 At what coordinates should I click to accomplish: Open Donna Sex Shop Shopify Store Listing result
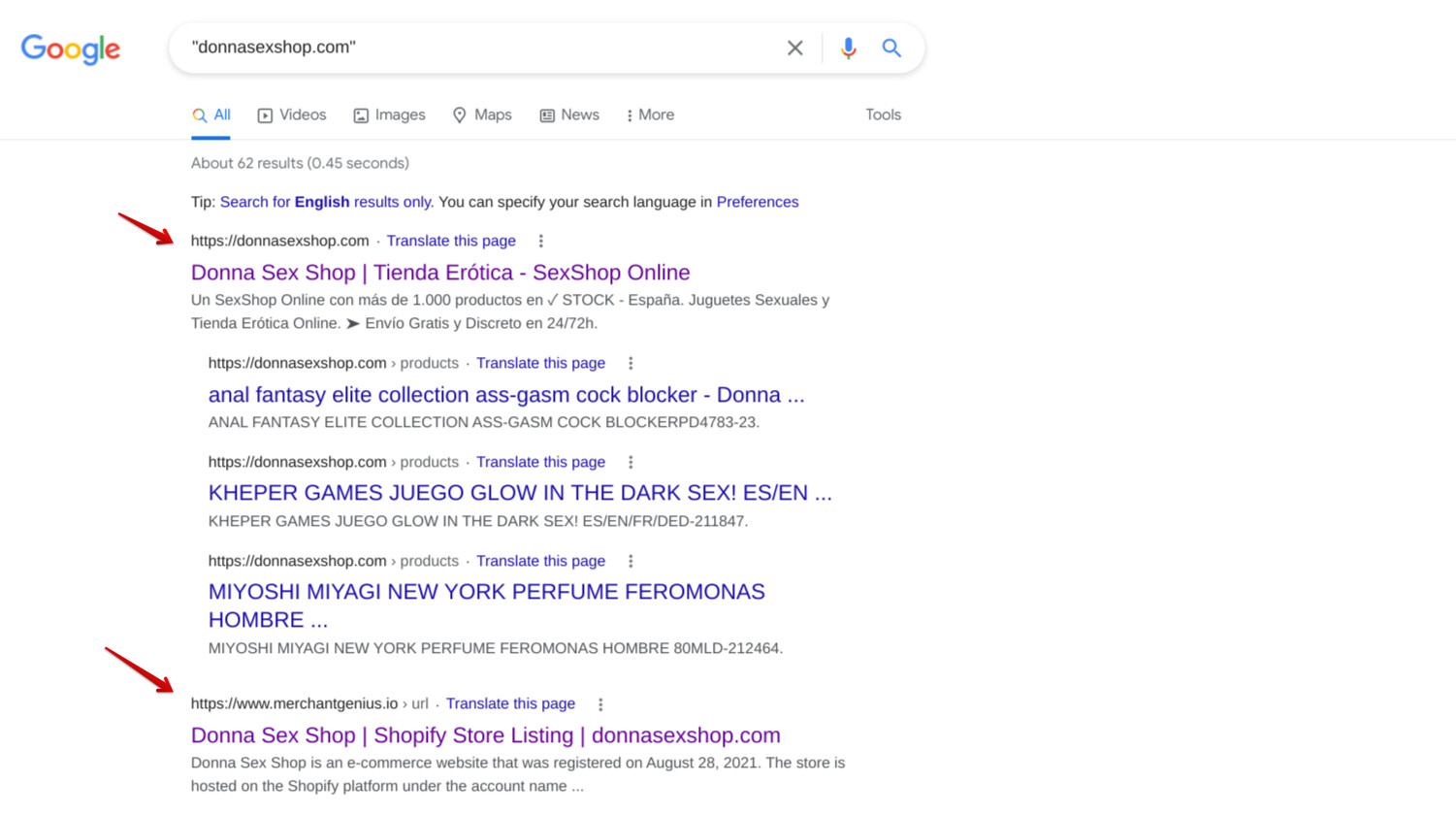pyautogui.click(x=485, y=735)
